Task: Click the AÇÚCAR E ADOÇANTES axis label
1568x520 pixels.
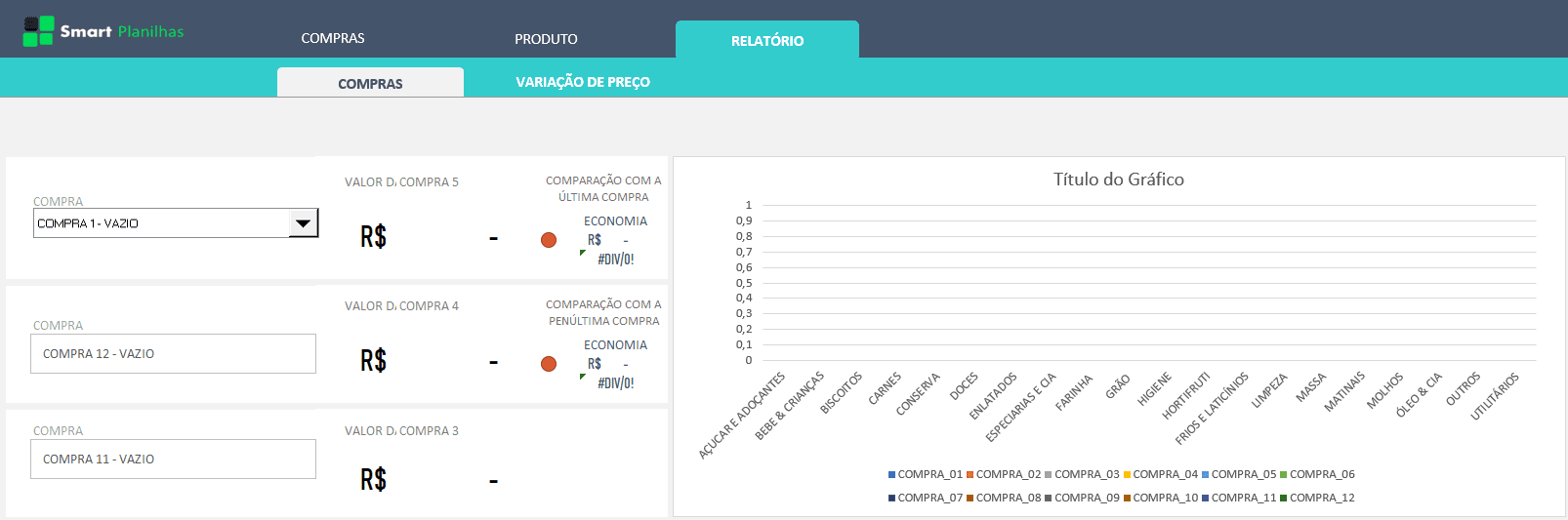Action: 742,416
